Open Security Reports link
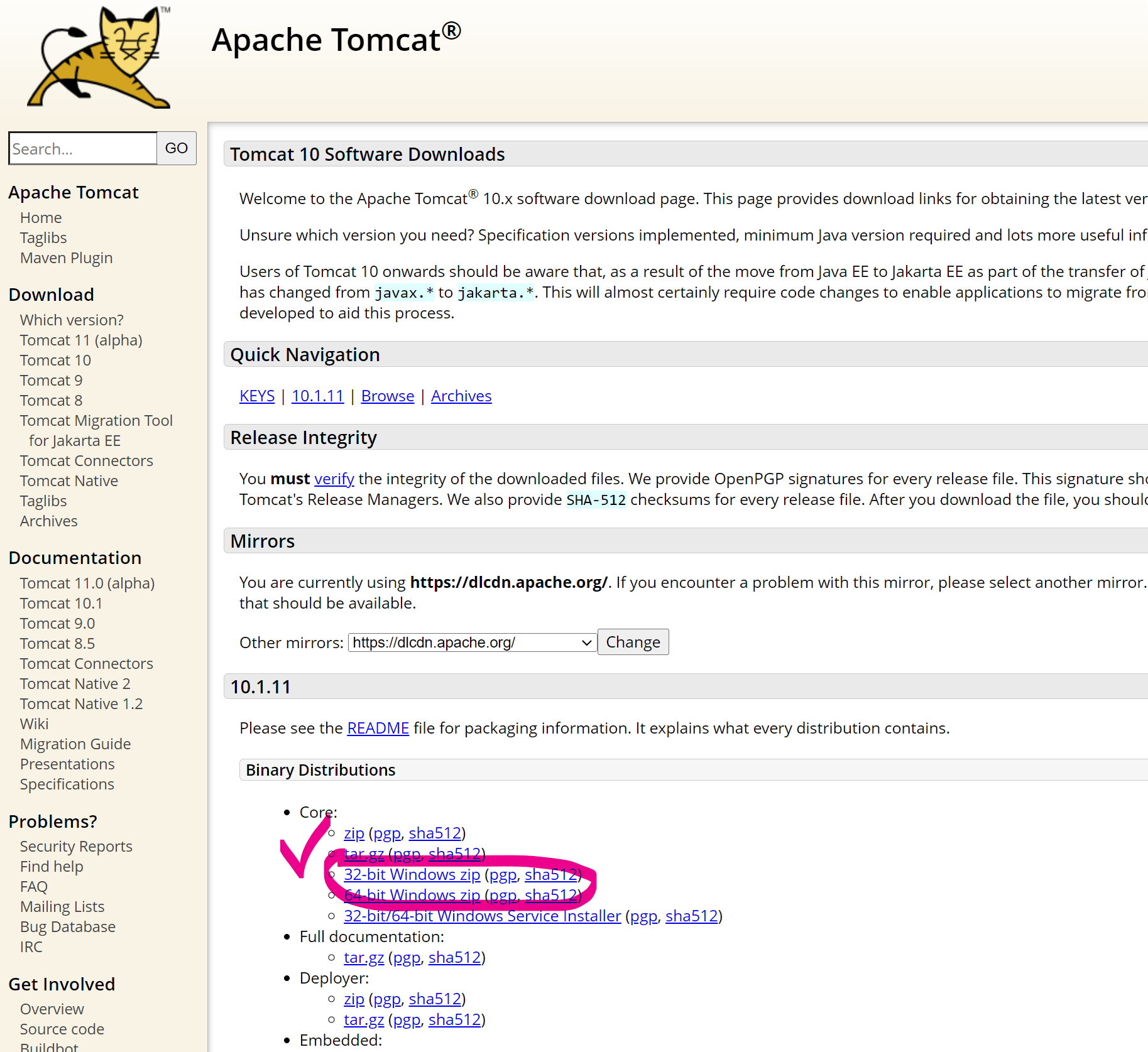Image resolution: width=1148 pixels, height=1052 pixels. [x=76, y=846]
